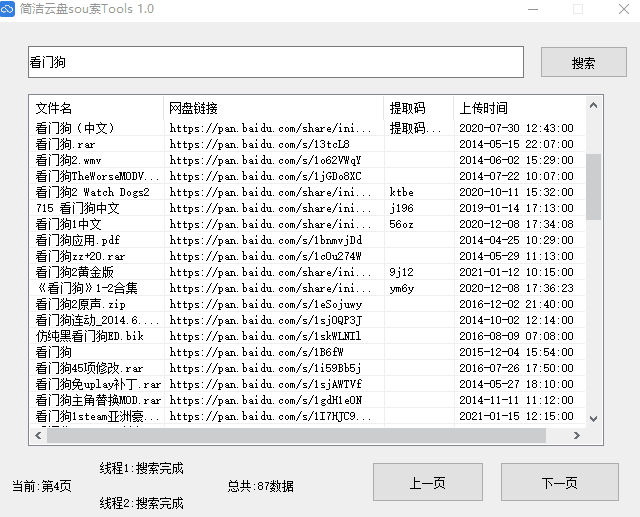Screen dimensions: 640x517
Task: Select the row 看门狗连动_2014.6....
Action: (x=308, y=320)
